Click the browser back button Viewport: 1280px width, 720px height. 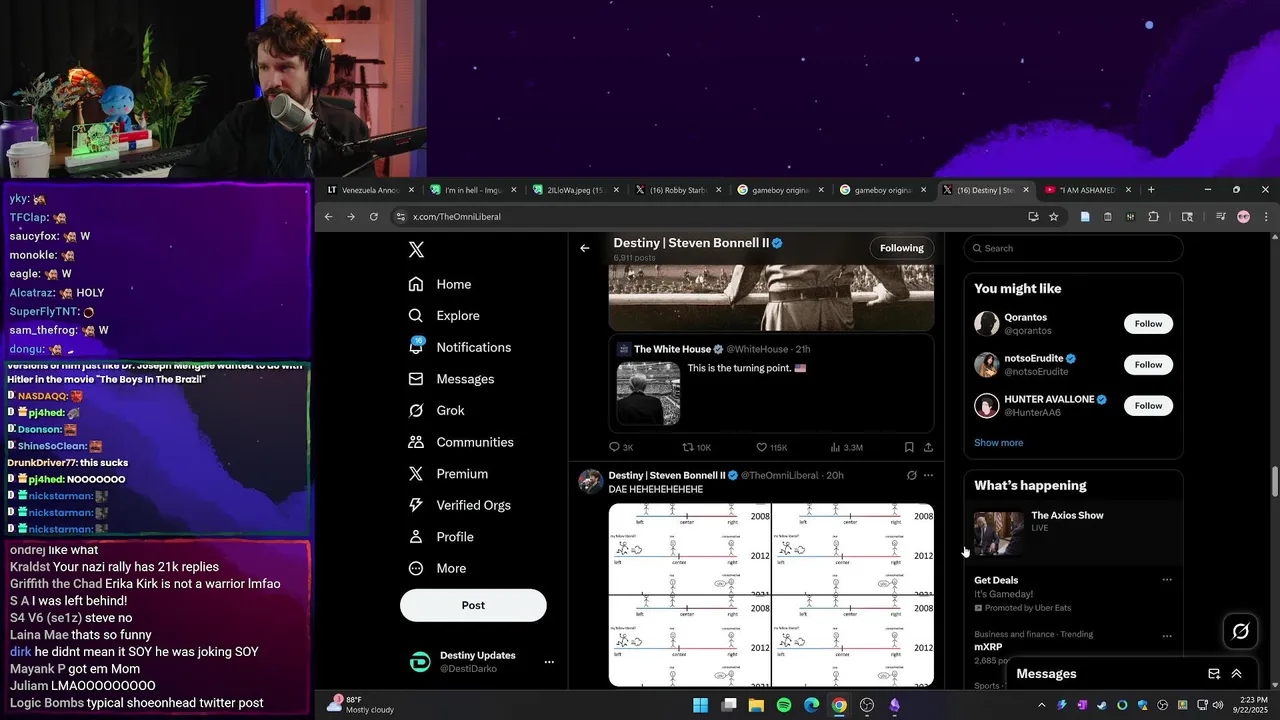[328, 217]
